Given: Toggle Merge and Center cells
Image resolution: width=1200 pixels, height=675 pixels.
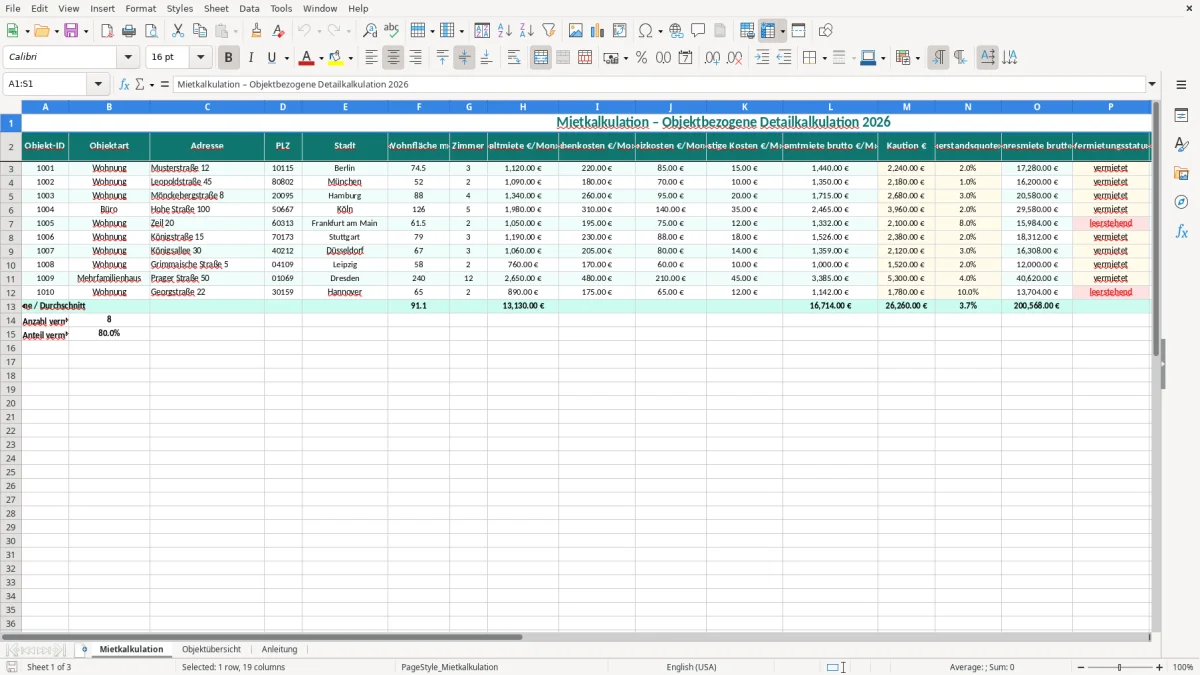Looking at the screenshot, I should [541, 58].
